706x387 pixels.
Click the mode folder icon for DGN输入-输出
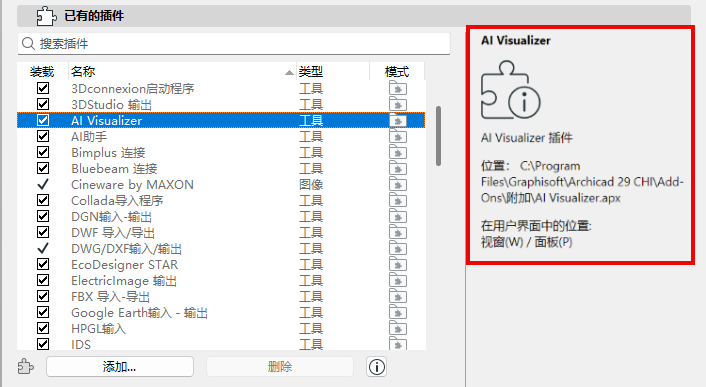pyautogui.click(x=398, y=216)
